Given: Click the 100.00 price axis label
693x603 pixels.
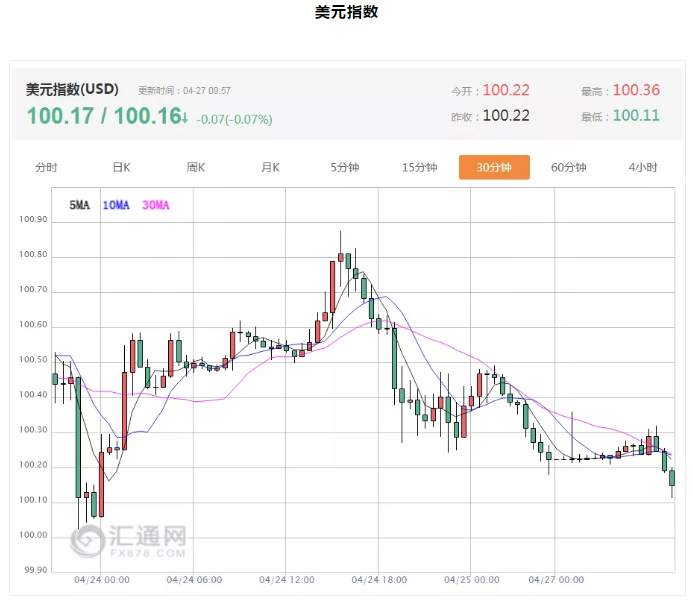Looking at the screenshot, I should tap(33, 535).
